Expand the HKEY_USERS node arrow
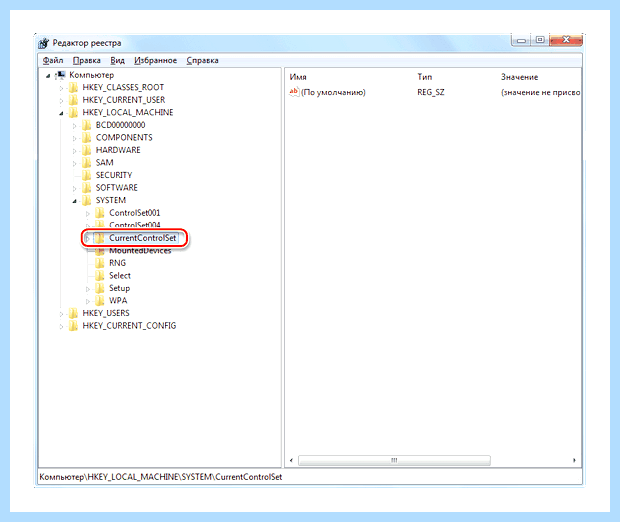 [x=61, y=314]
